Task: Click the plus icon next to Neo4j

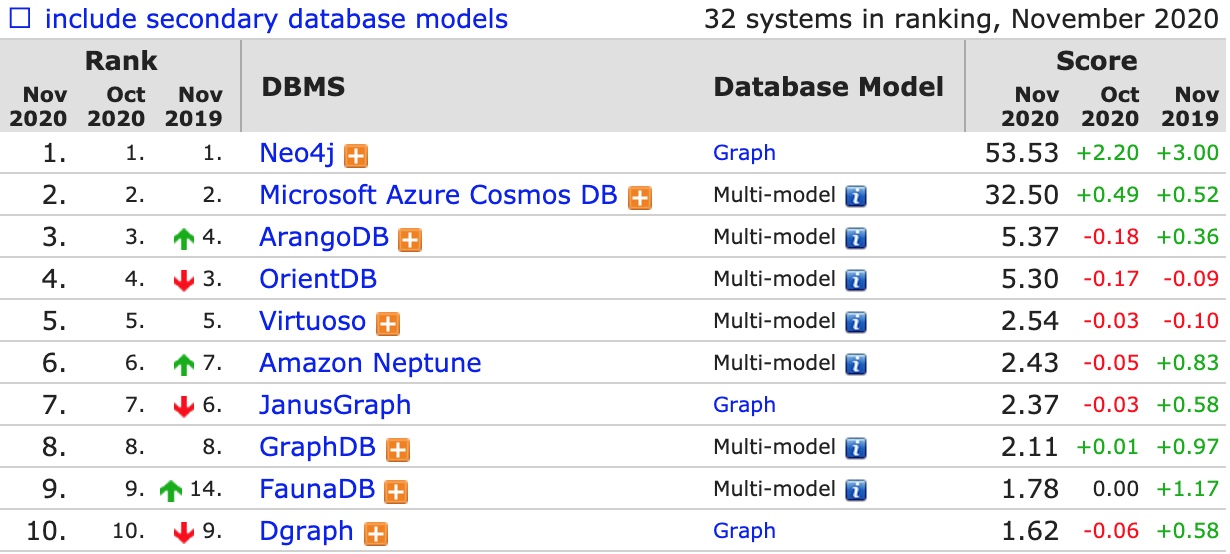Action: click(355, 155)
